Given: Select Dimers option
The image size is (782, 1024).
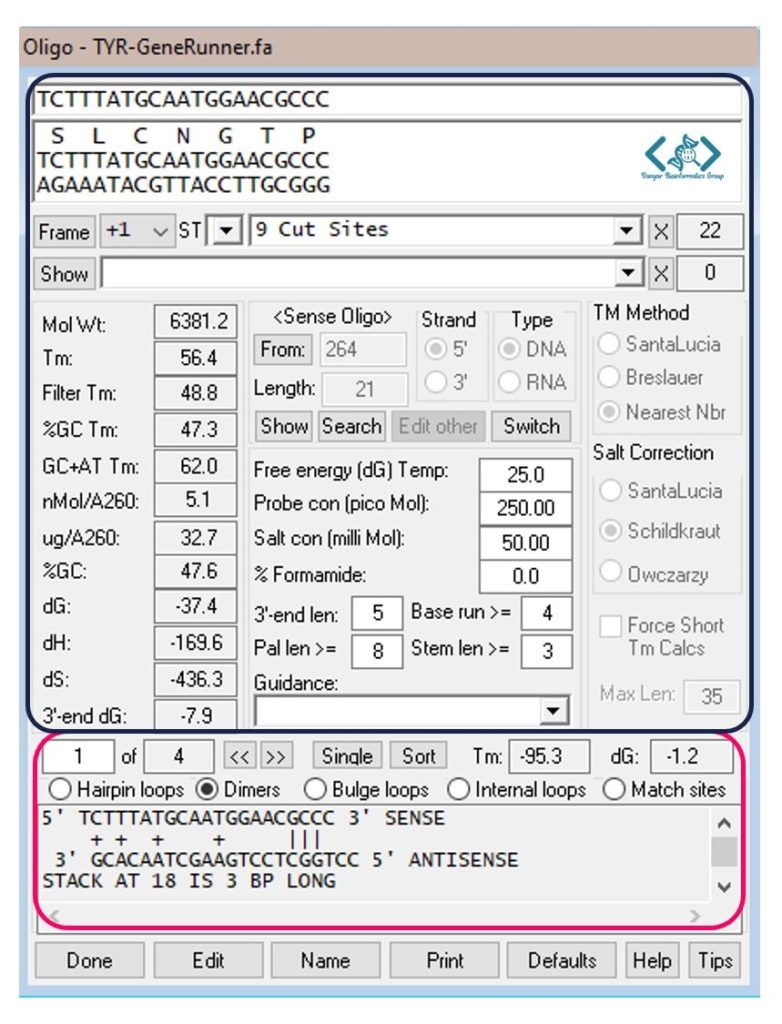Looking at the screenshot, I should [206, 789].
